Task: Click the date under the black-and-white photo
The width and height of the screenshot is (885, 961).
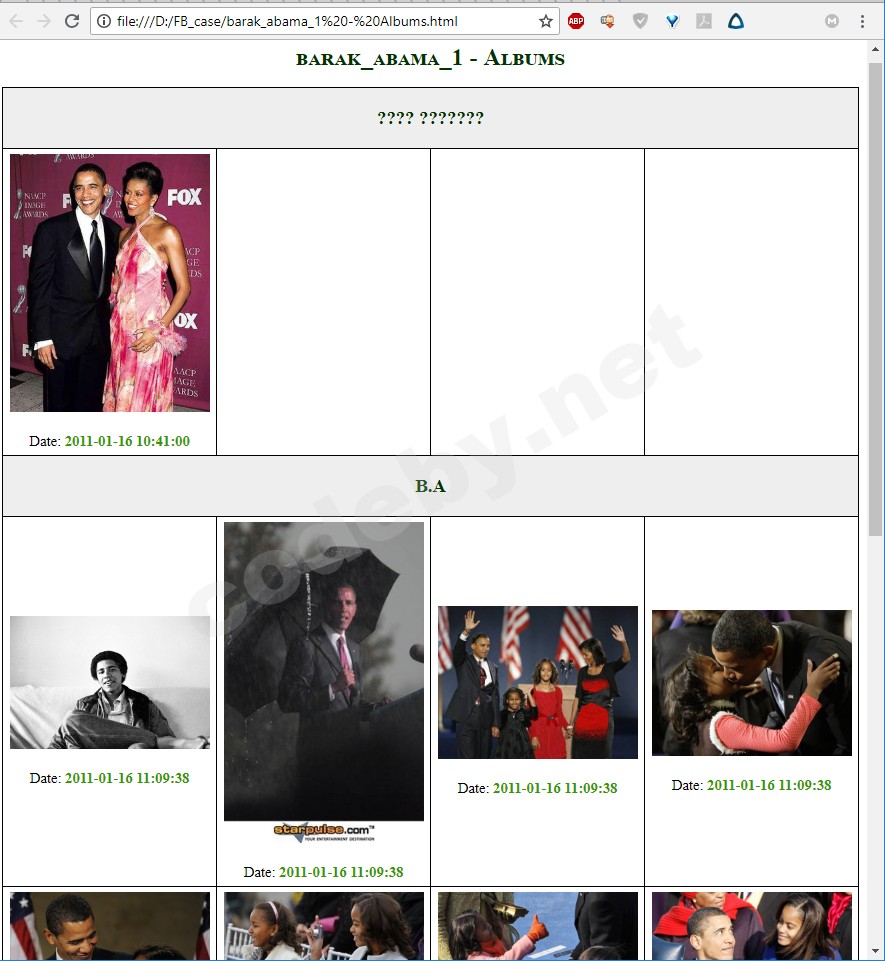Action: [127, 778]
